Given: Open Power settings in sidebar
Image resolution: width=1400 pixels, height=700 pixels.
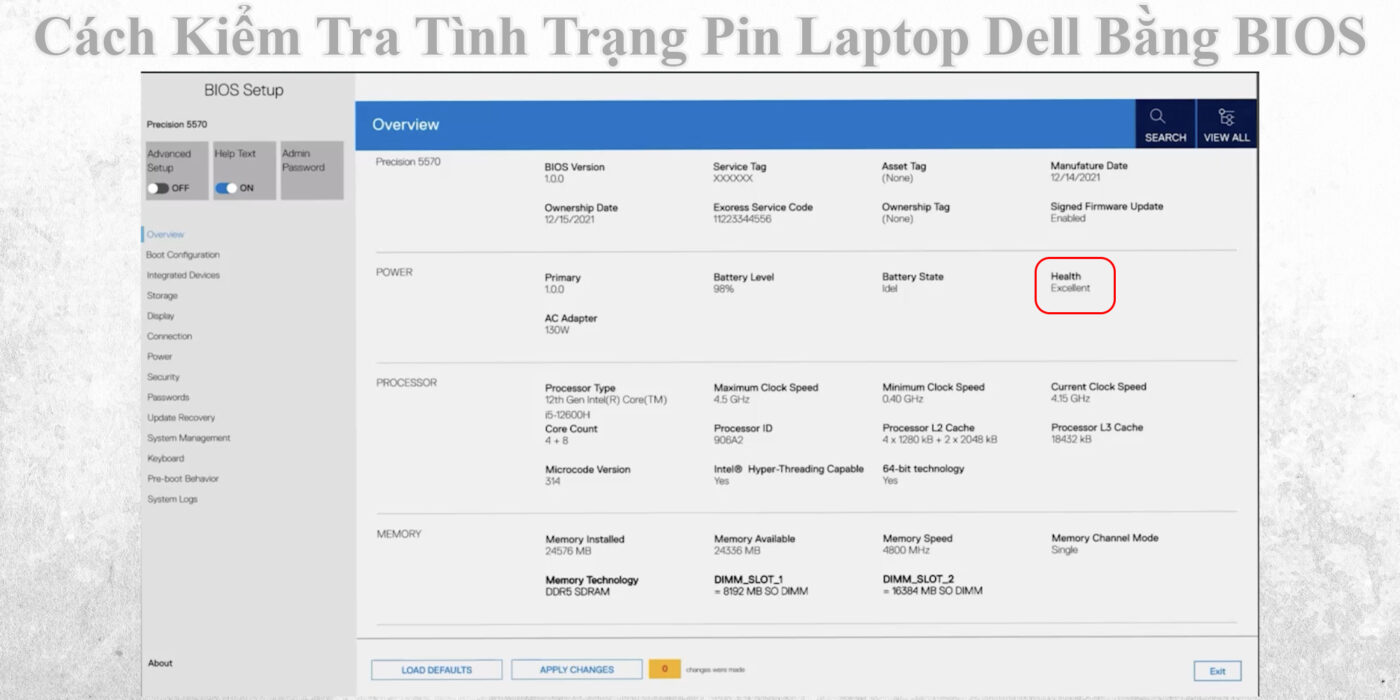Looking at the screenshot, I should pos(159,356).
